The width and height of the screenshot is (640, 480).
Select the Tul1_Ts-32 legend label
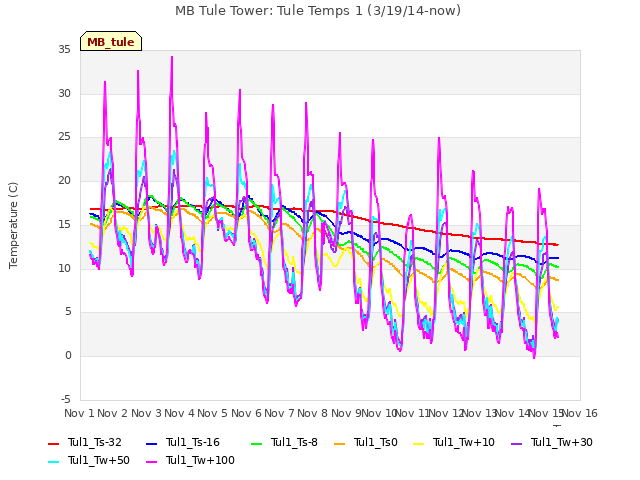(x=95, y=442)
